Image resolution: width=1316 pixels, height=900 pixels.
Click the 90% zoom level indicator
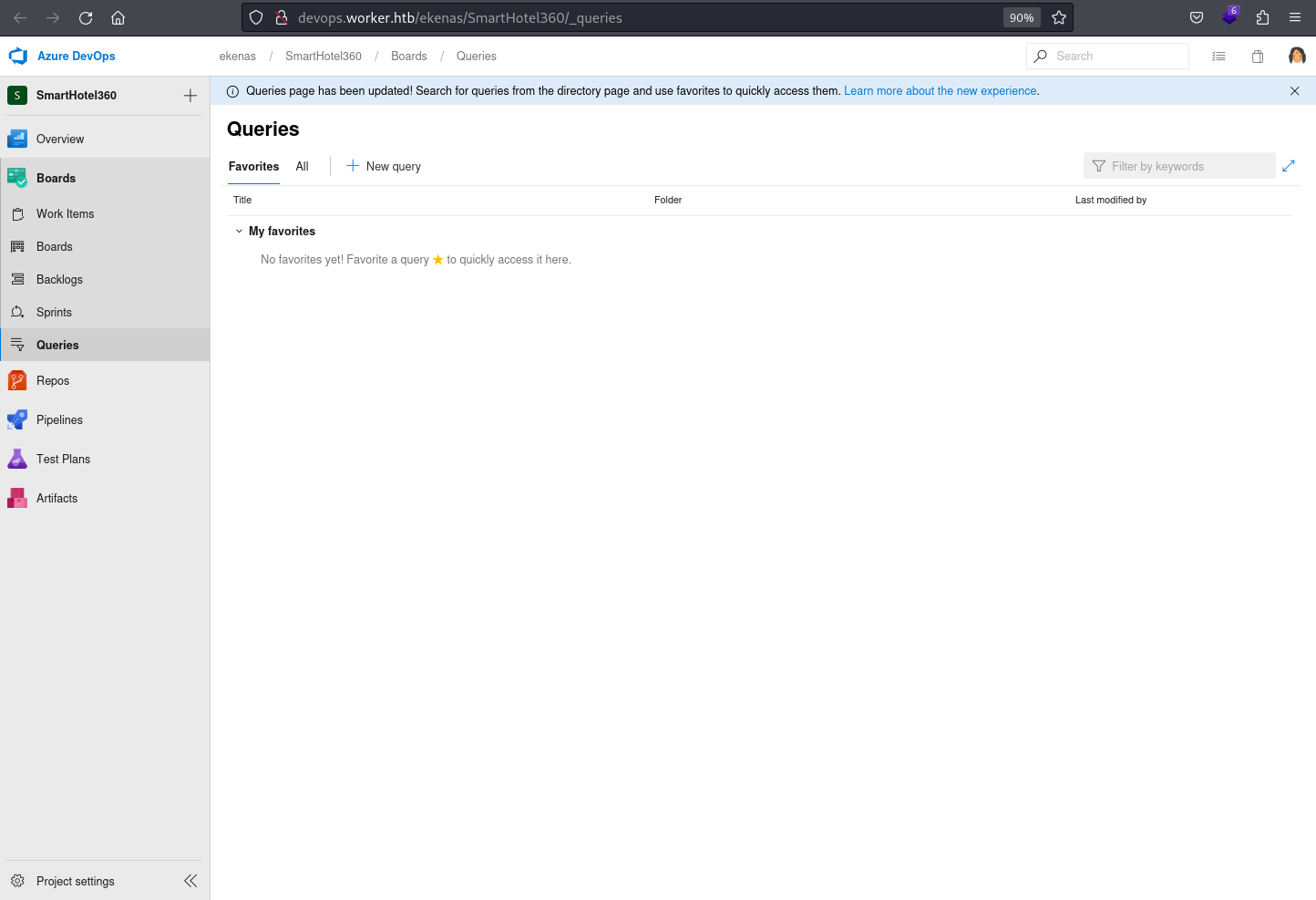click(x=1022, y=17)
